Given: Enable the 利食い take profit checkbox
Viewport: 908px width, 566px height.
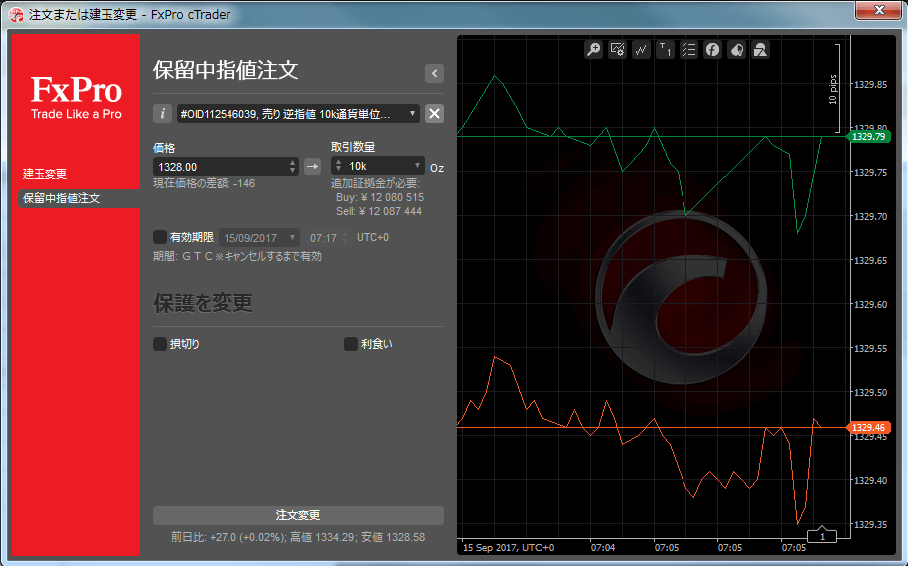Looking at the screenshot, I should coord(350,344).
